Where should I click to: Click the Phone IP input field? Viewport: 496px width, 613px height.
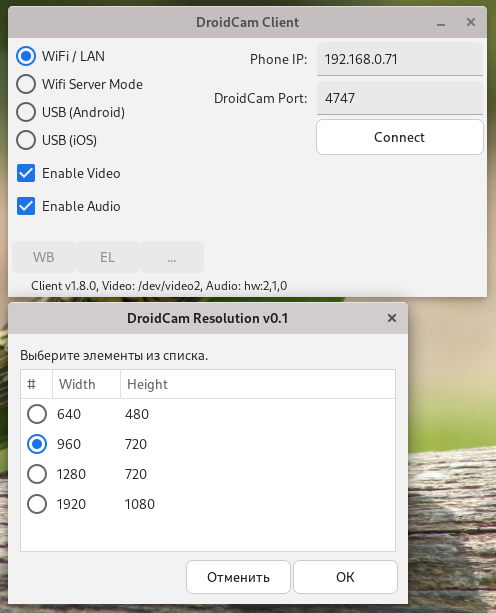(399, 59)
